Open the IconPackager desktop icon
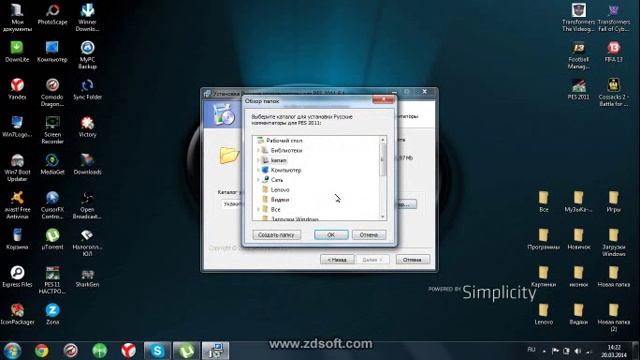The width and height of the screenshot is (640, 360). (17, 314)
